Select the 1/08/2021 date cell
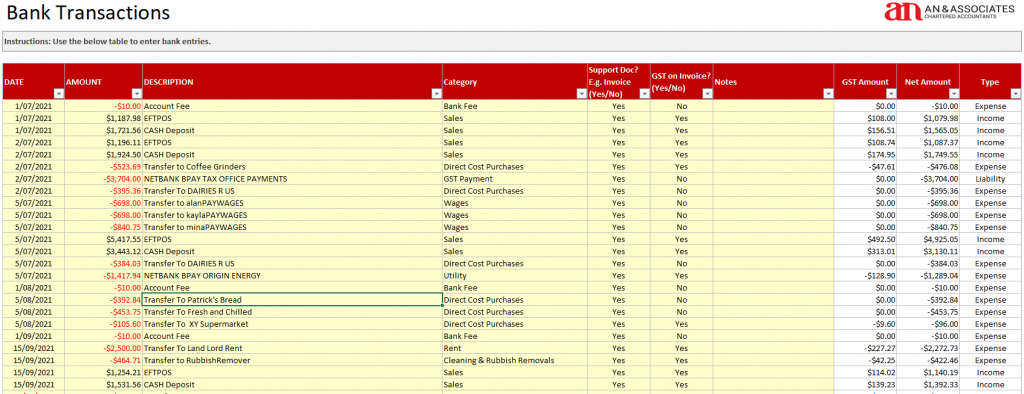This screenshot has height=394, width=1024. tap(33, 287)
